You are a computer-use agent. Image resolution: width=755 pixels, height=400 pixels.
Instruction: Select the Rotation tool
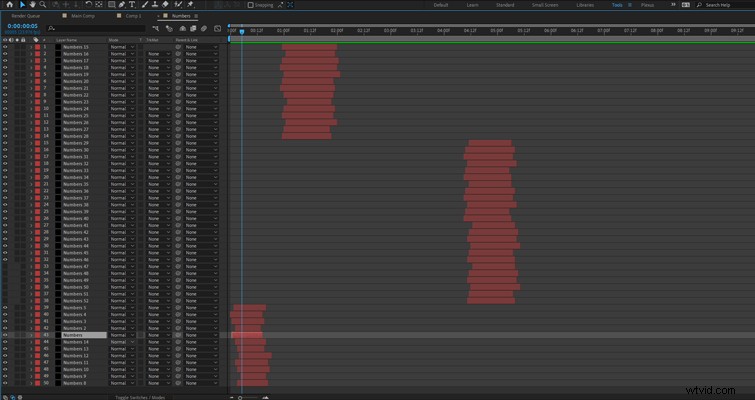89,4
